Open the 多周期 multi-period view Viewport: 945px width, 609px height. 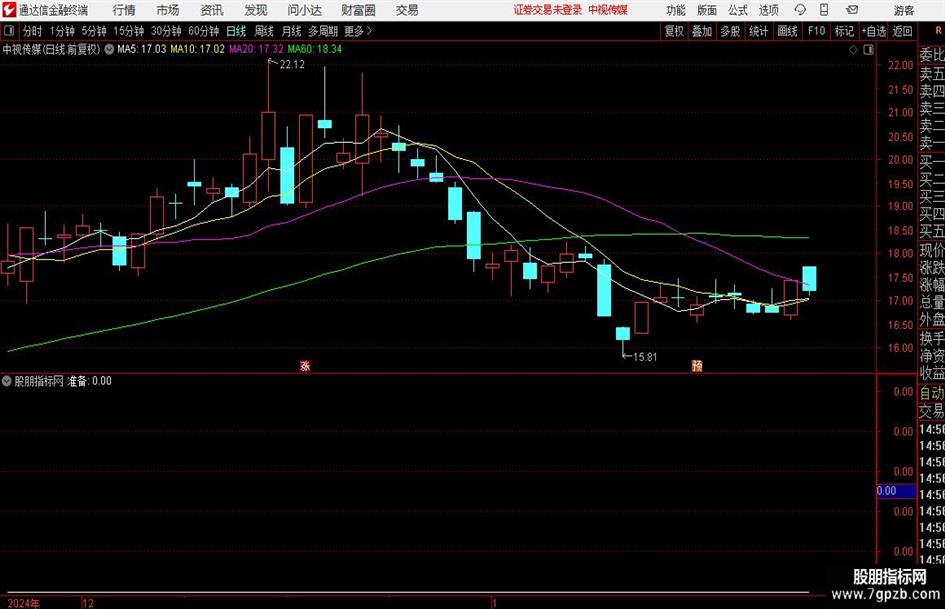(323, 31)
